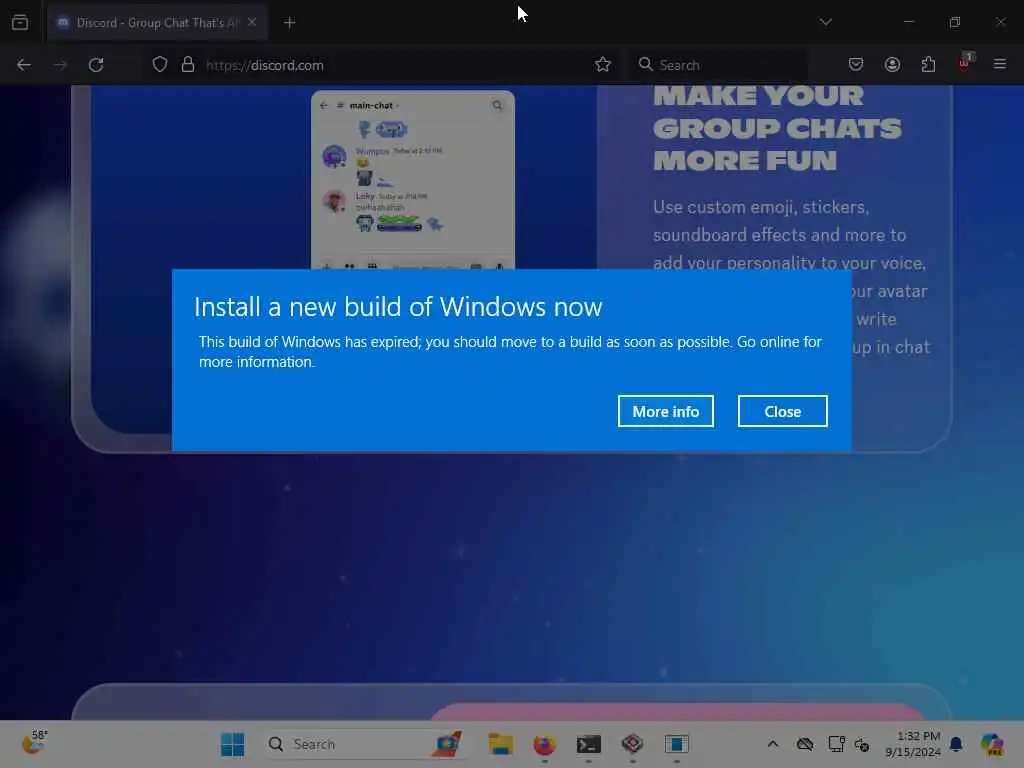Open the Save to Pocket icon
The width and height of the screenshot is (1024, 768).
856,65
